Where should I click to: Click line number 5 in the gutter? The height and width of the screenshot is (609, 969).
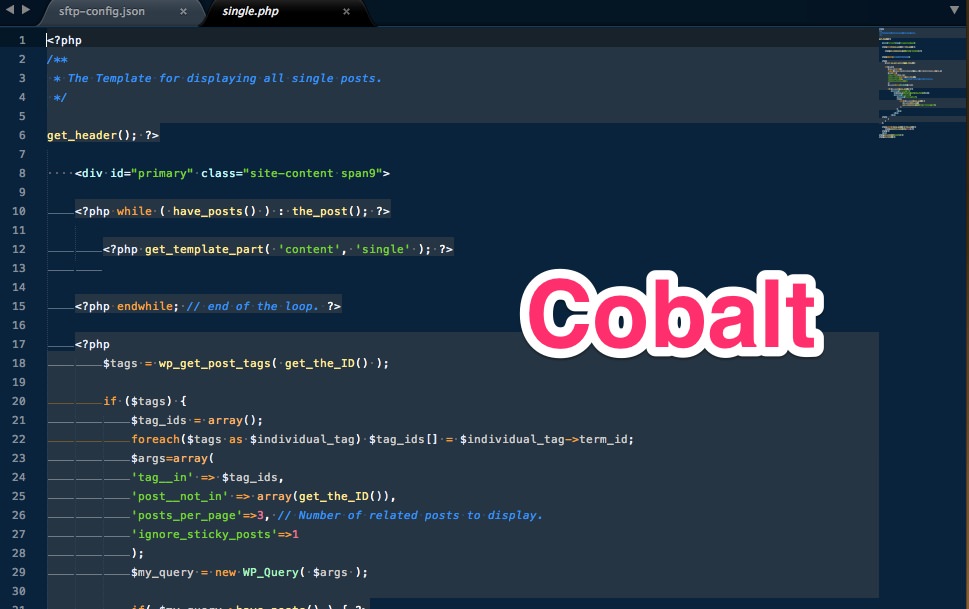[x=22, y=116]
